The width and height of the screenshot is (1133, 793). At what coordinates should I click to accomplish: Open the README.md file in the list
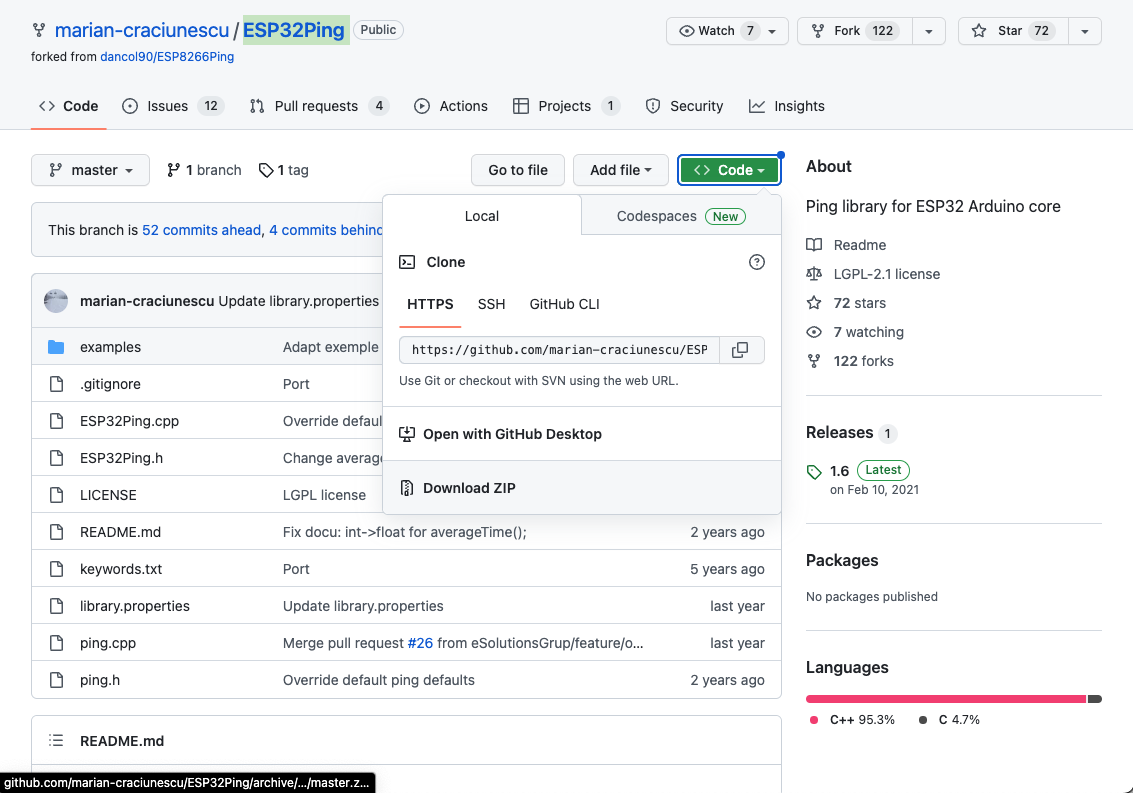tap(121, 532)
